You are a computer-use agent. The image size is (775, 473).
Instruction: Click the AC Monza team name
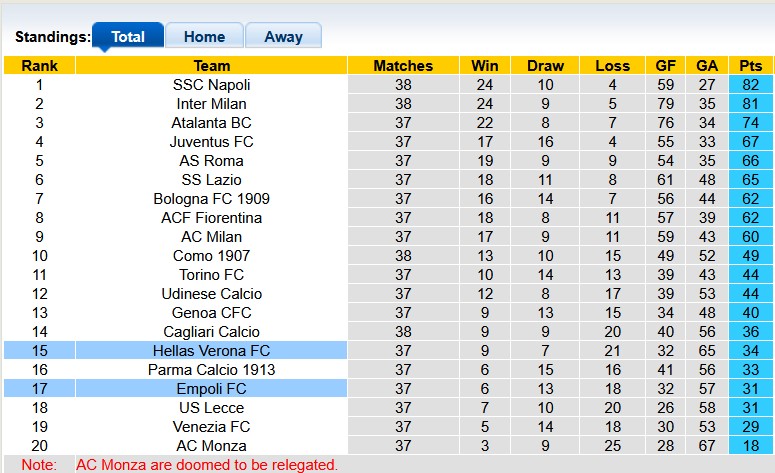coord(211,446)
